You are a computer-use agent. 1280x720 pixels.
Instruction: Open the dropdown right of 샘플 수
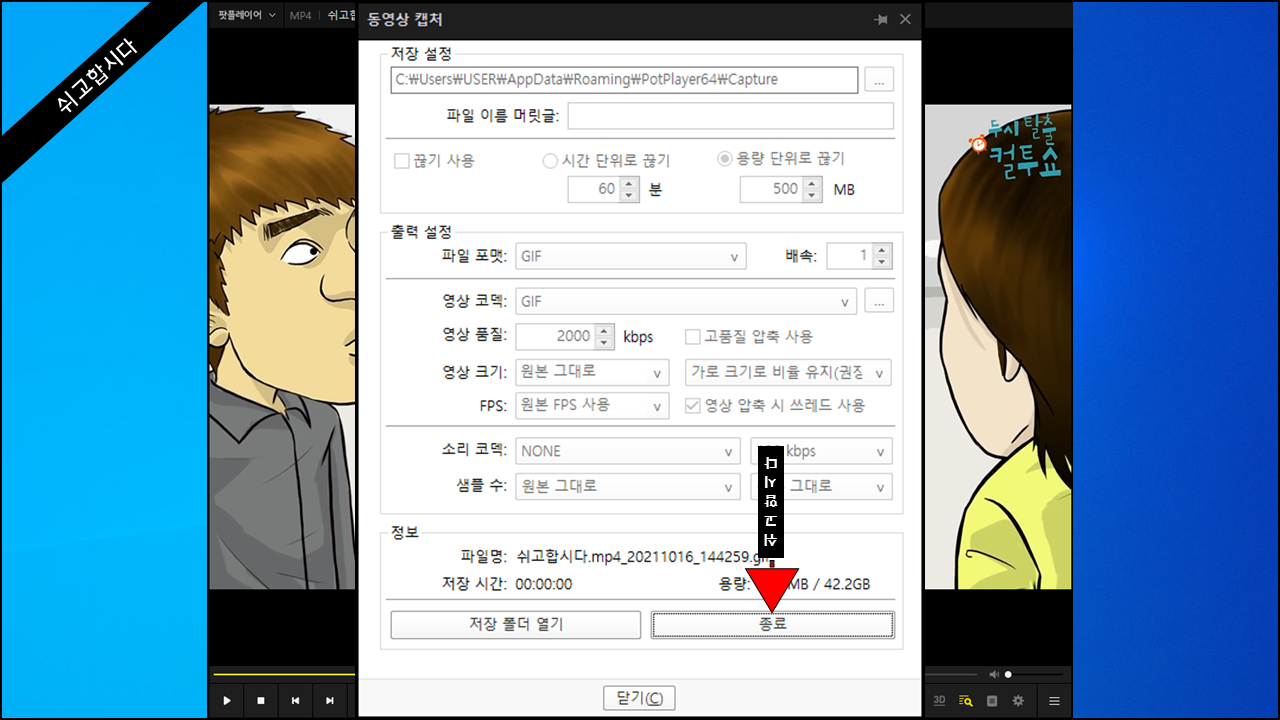(x=821, y=487)
